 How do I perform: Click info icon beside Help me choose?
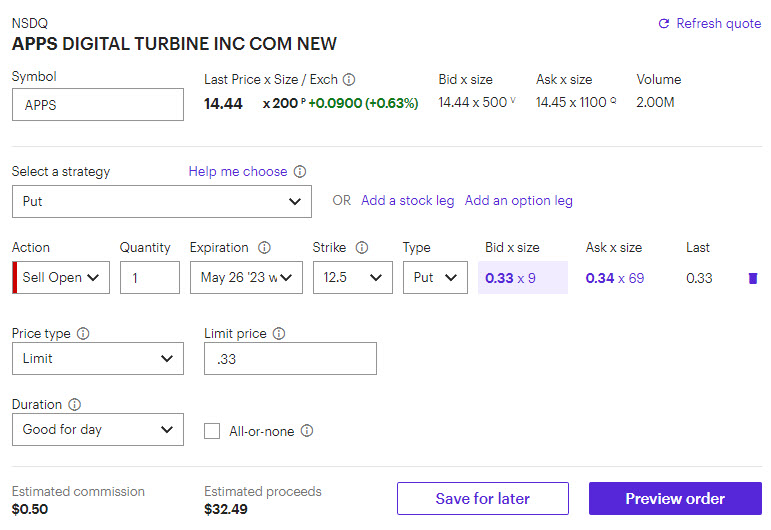(300, 172)
